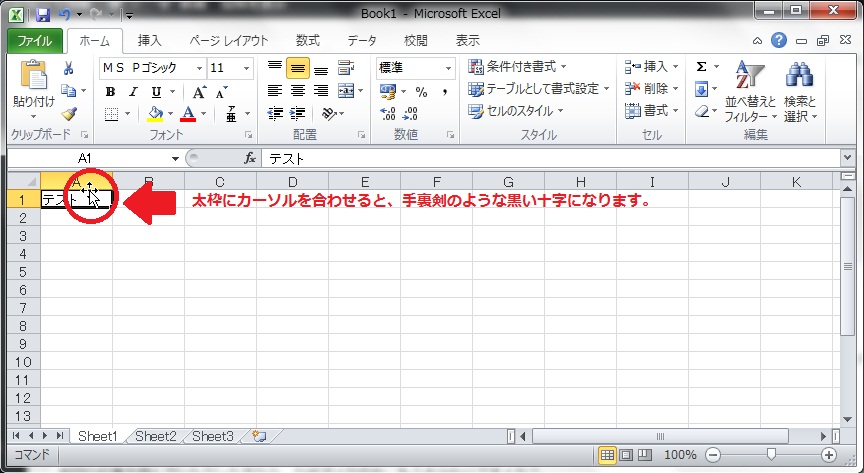The image size is (864, 473).
Task: Open テーブルとして書式設定 dropdown
Action: (538, 89)
